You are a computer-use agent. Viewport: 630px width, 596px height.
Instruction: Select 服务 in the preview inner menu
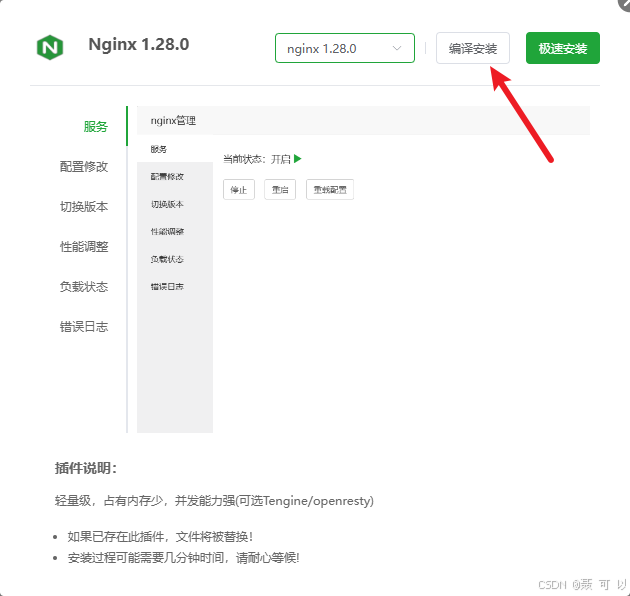click(x=158, y=149)
